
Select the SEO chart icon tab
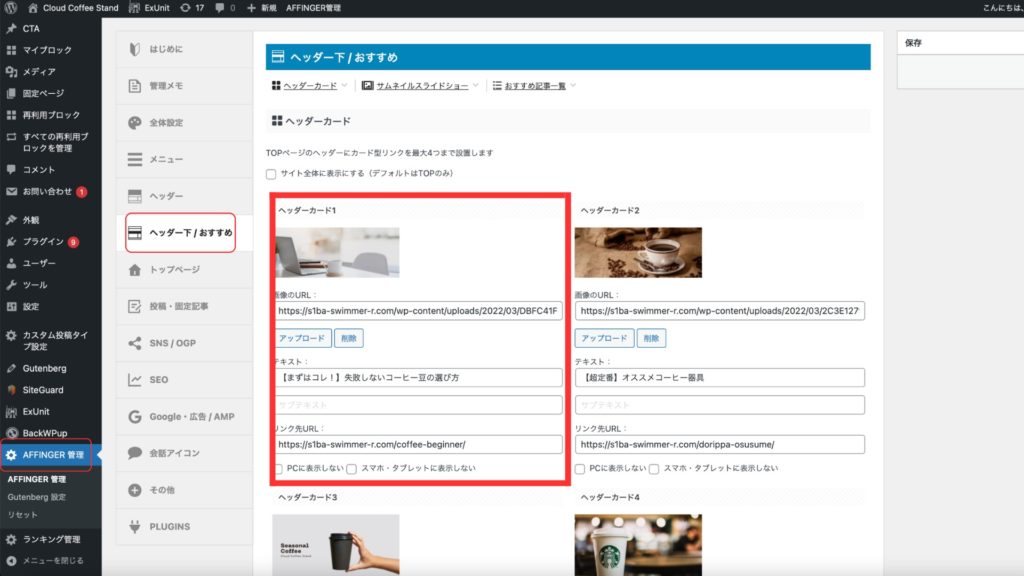(135, 380)
